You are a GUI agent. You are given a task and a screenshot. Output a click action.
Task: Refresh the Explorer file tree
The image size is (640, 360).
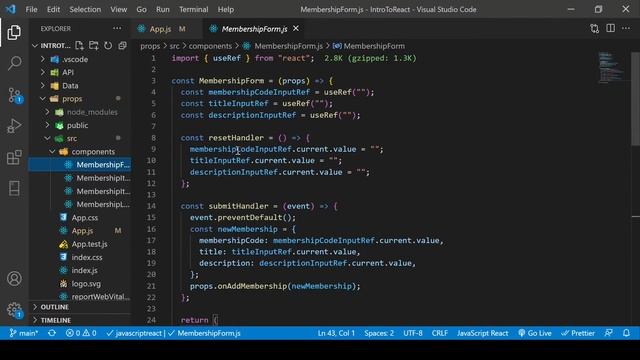point(108,45)
